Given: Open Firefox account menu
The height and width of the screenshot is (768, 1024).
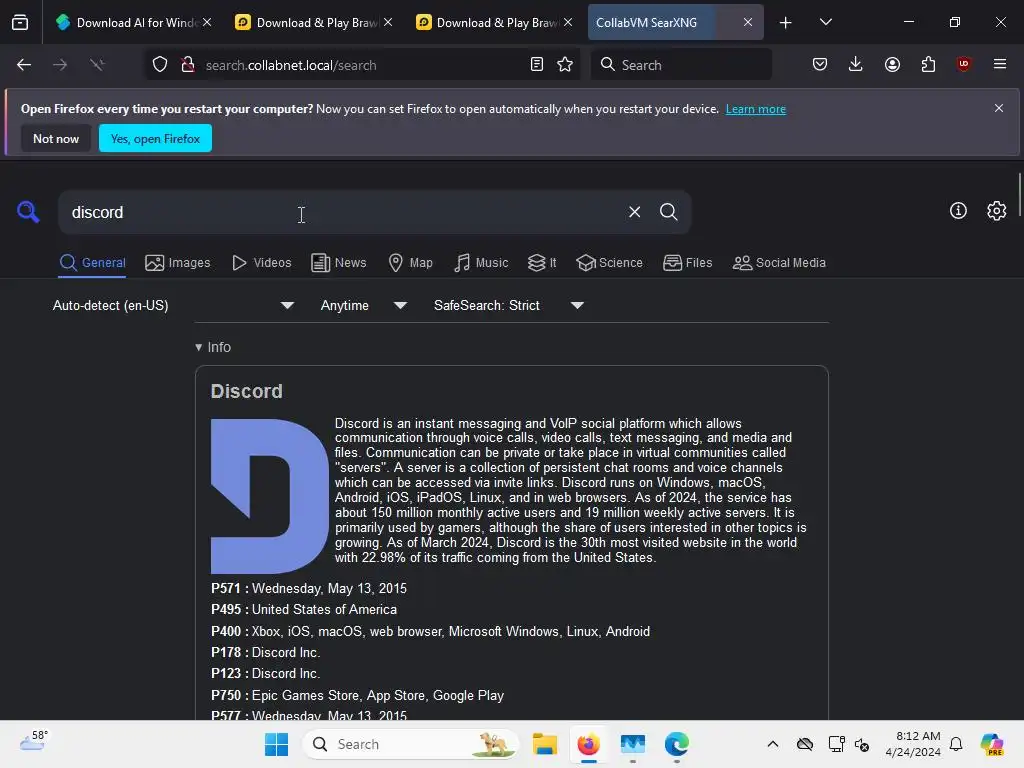Looking at the screenshot, I should [892, 64].
